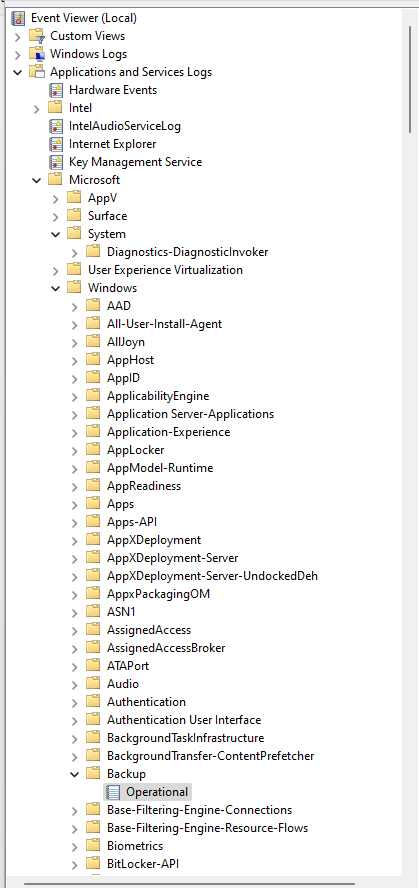Click the Applications and Services Logs icon
The height and width of the screenshot is (888, 419).
click(37, 72)
